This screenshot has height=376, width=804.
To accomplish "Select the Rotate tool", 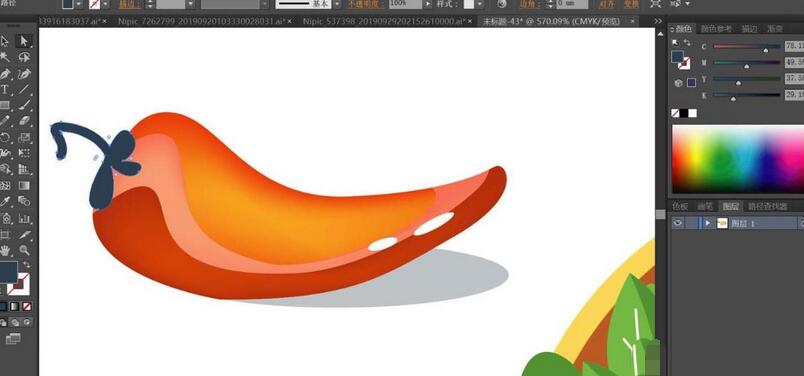I will (x=5, y=137).
